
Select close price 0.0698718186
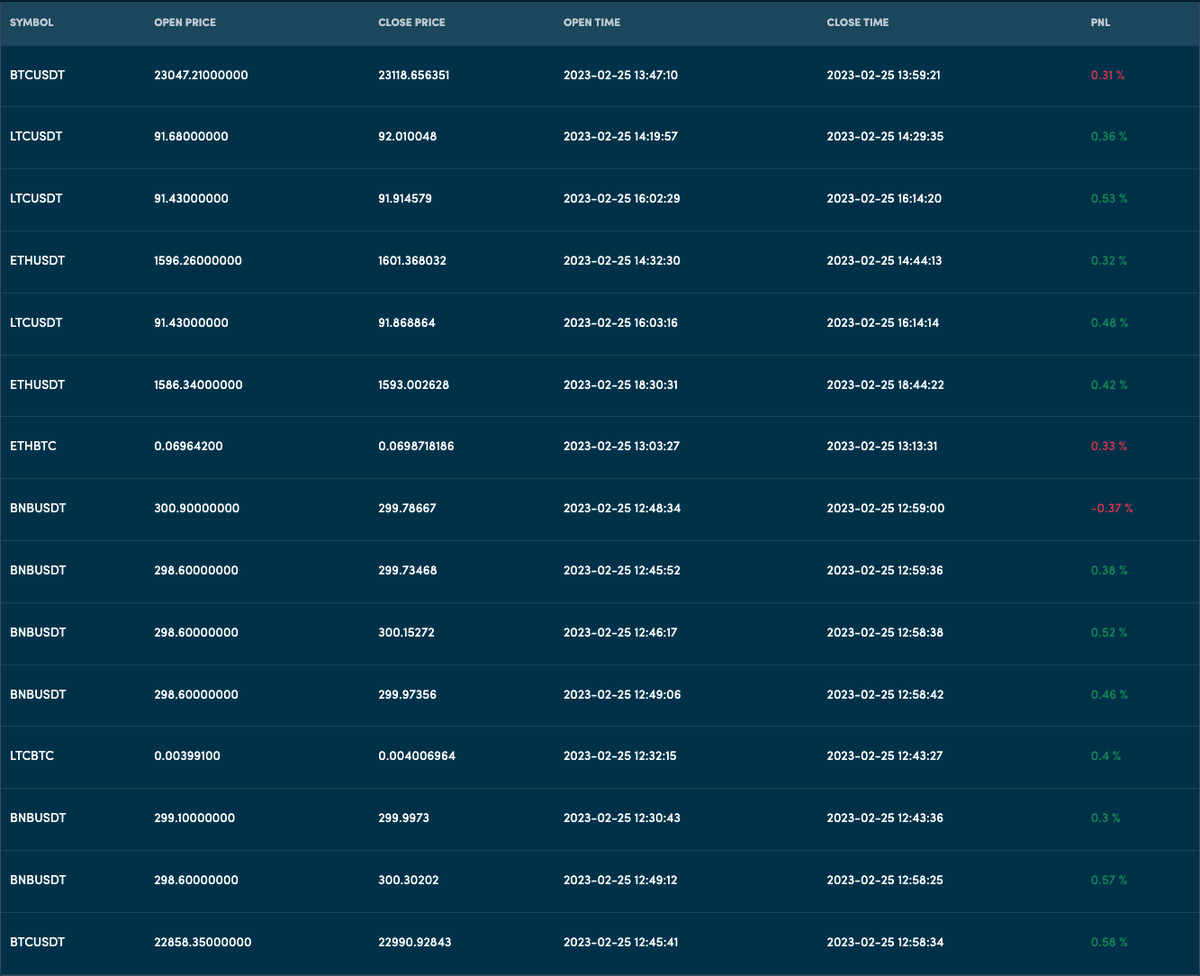[416, 446]
